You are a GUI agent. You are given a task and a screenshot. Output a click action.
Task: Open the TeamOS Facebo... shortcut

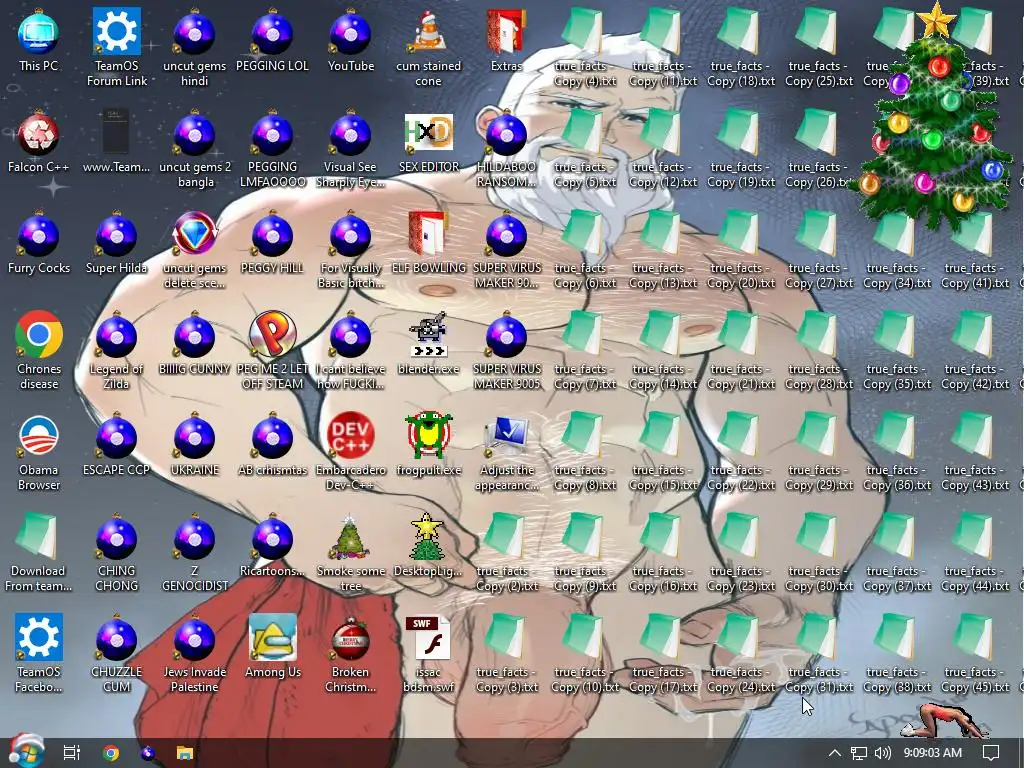pyautogui.click(x=39, y=654)
